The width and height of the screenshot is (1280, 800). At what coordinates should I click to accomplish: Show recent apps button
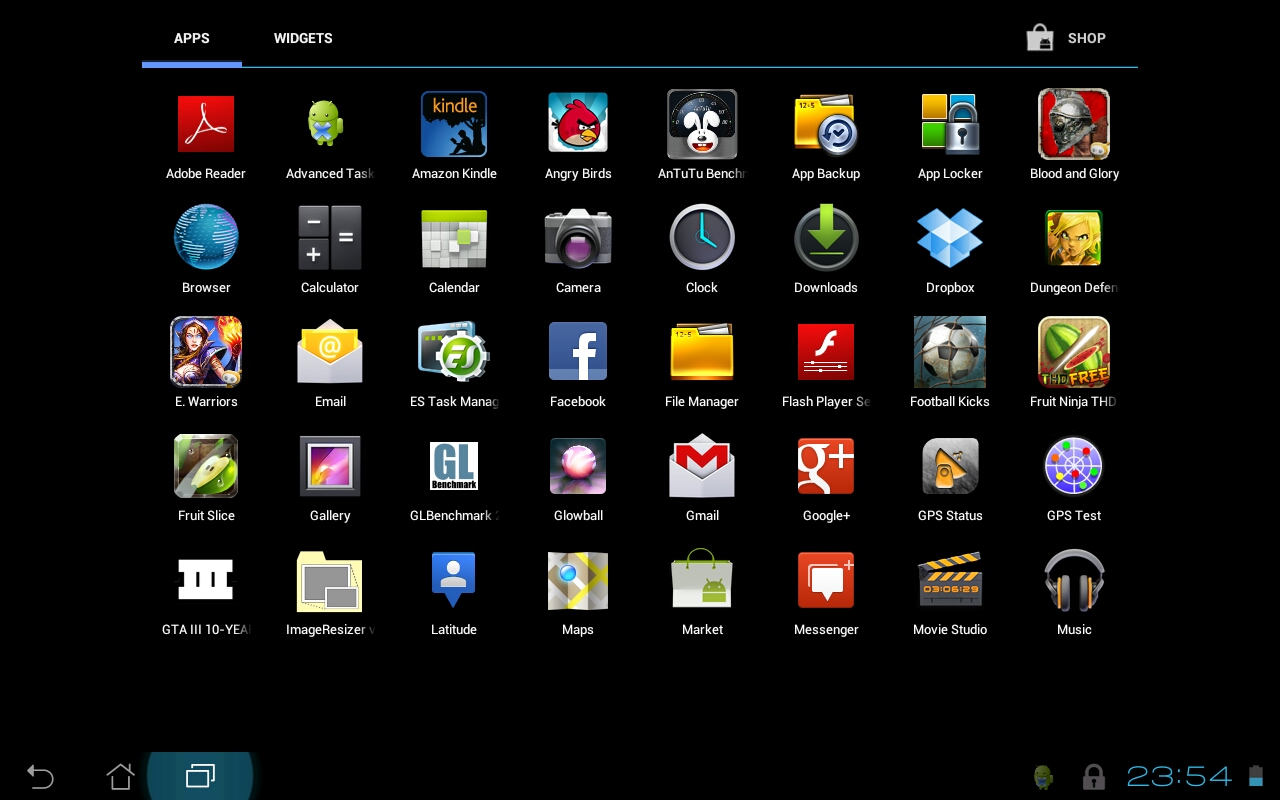(200, 776)
